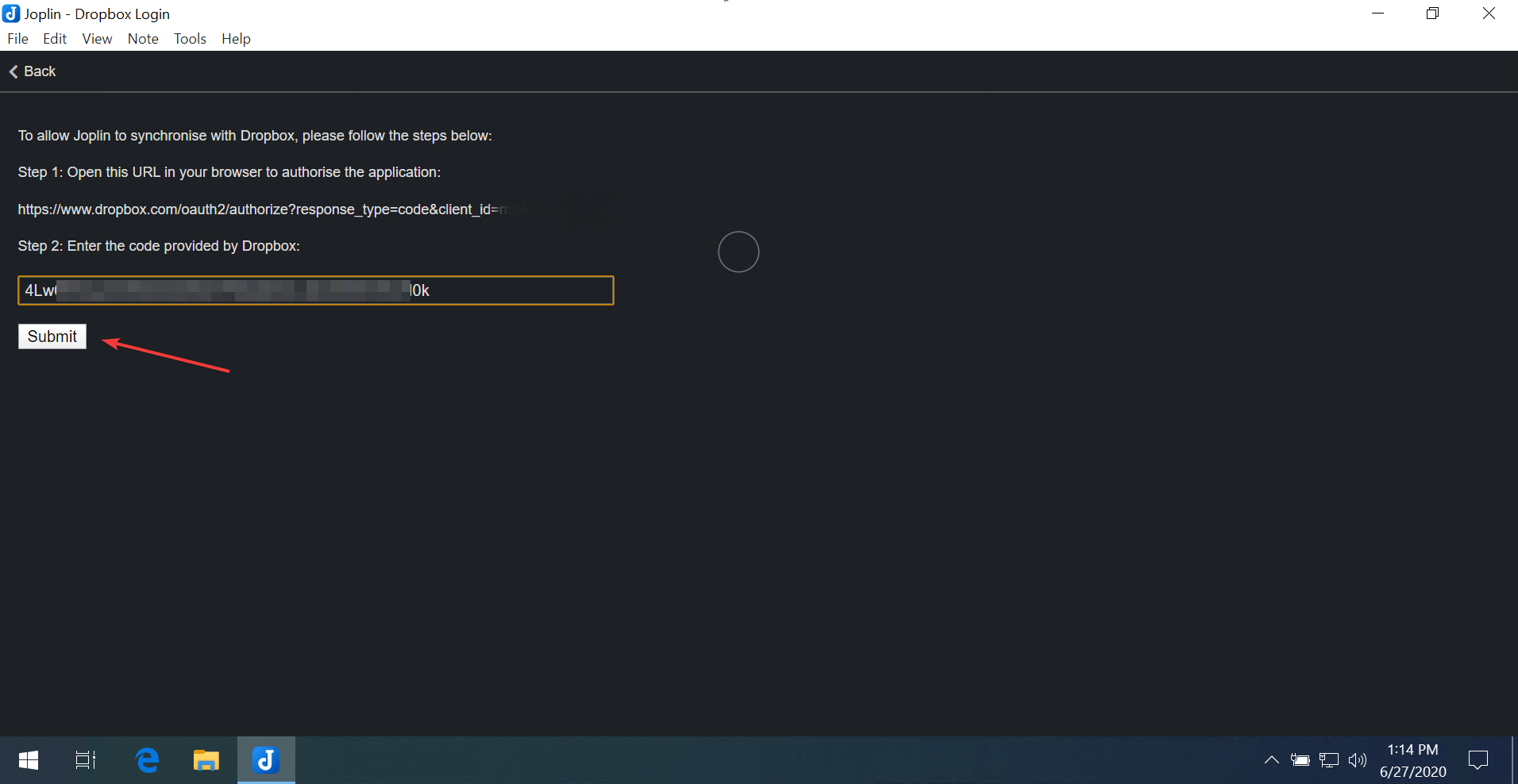This screenshot has width=1518, height=784.
Task: Open the Note menu
Action: (x=142, y=38)
